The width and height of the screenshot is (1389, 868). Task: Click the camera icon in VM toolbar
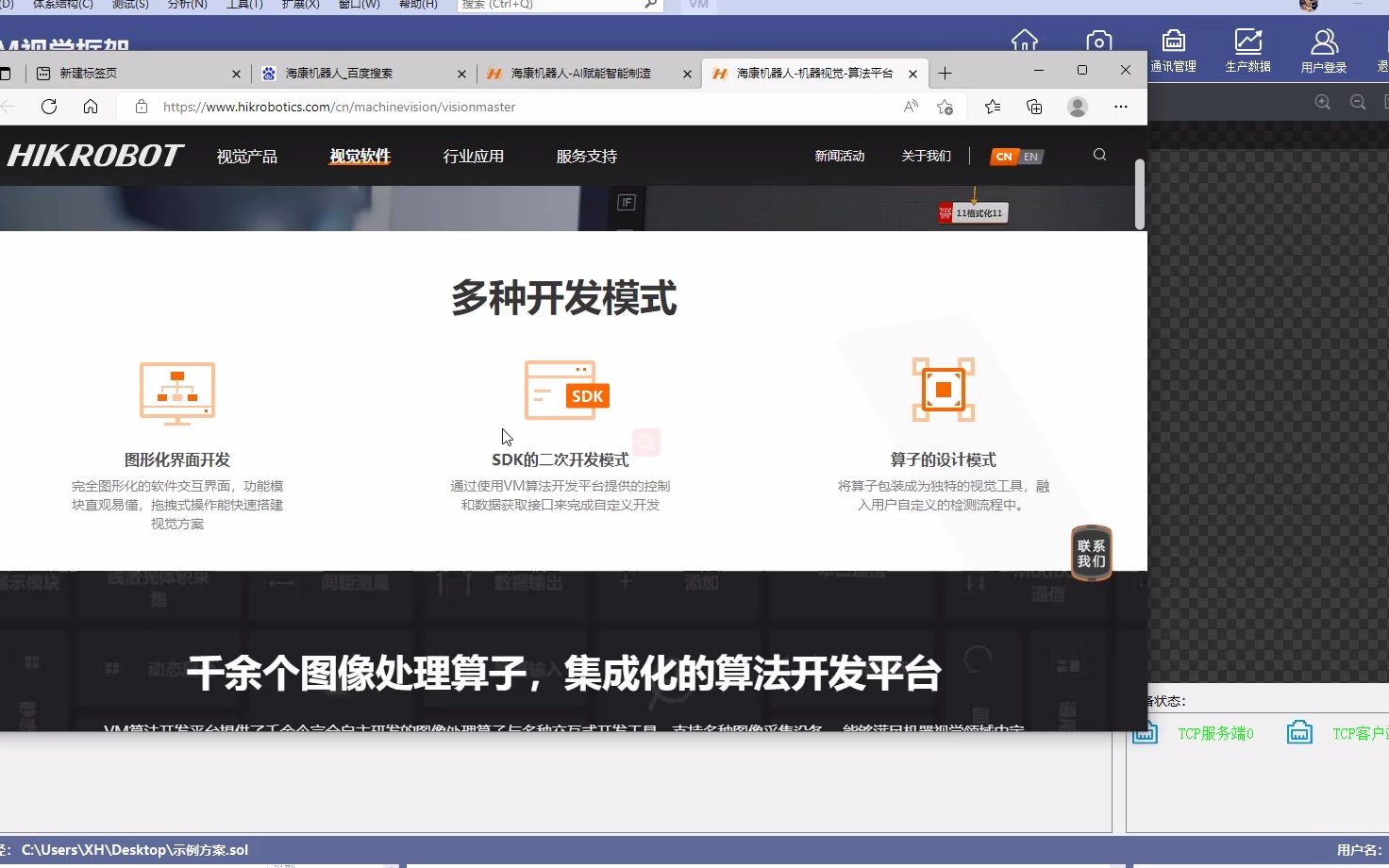tap(1098, 42)
